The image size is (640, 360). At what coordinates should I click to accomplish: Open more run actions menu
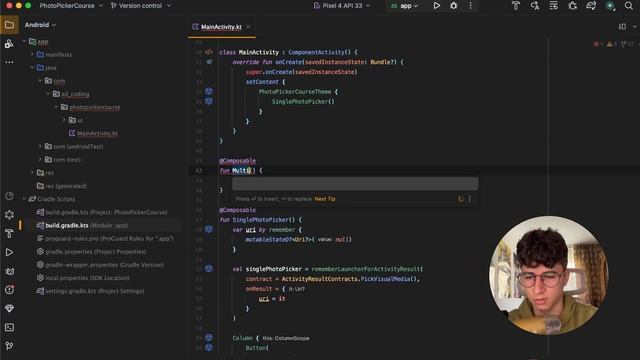470,6
